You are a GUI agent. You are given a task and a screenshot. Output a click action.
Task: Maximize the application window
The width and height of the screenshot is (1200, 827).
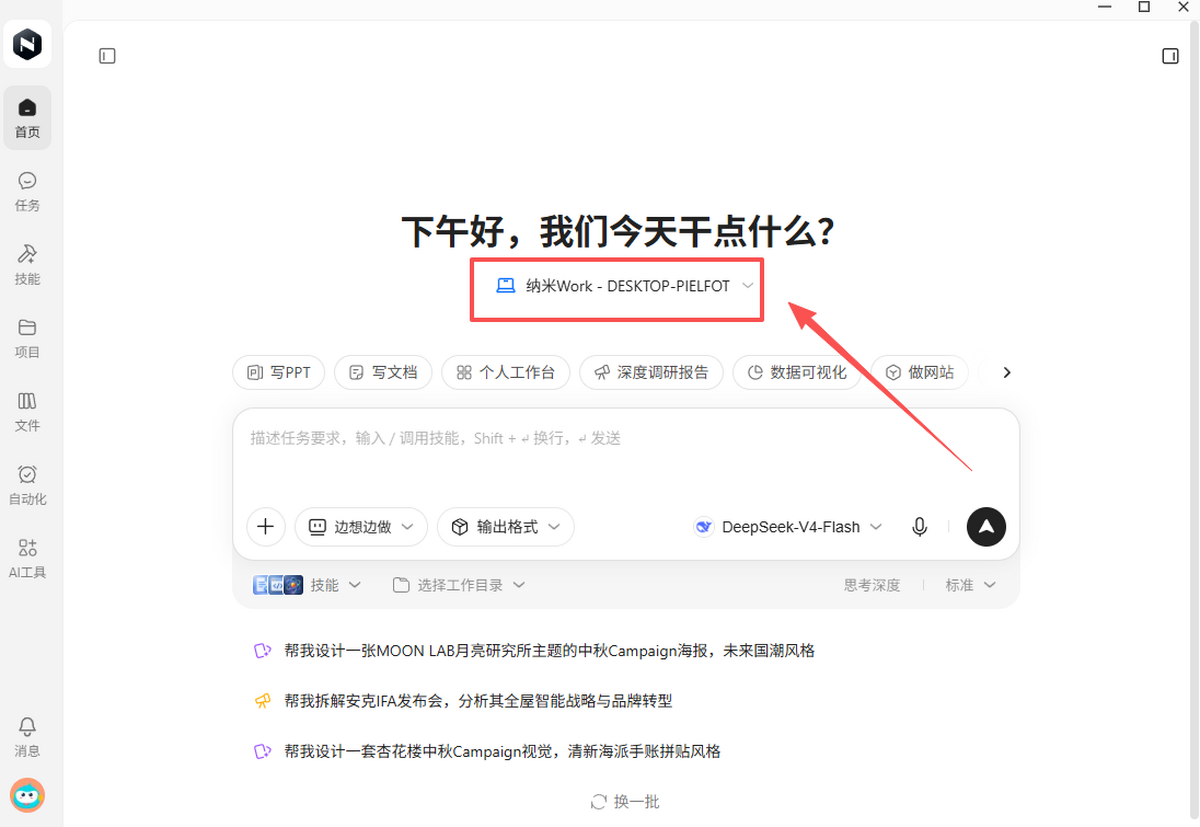[x=1144, y=7]
